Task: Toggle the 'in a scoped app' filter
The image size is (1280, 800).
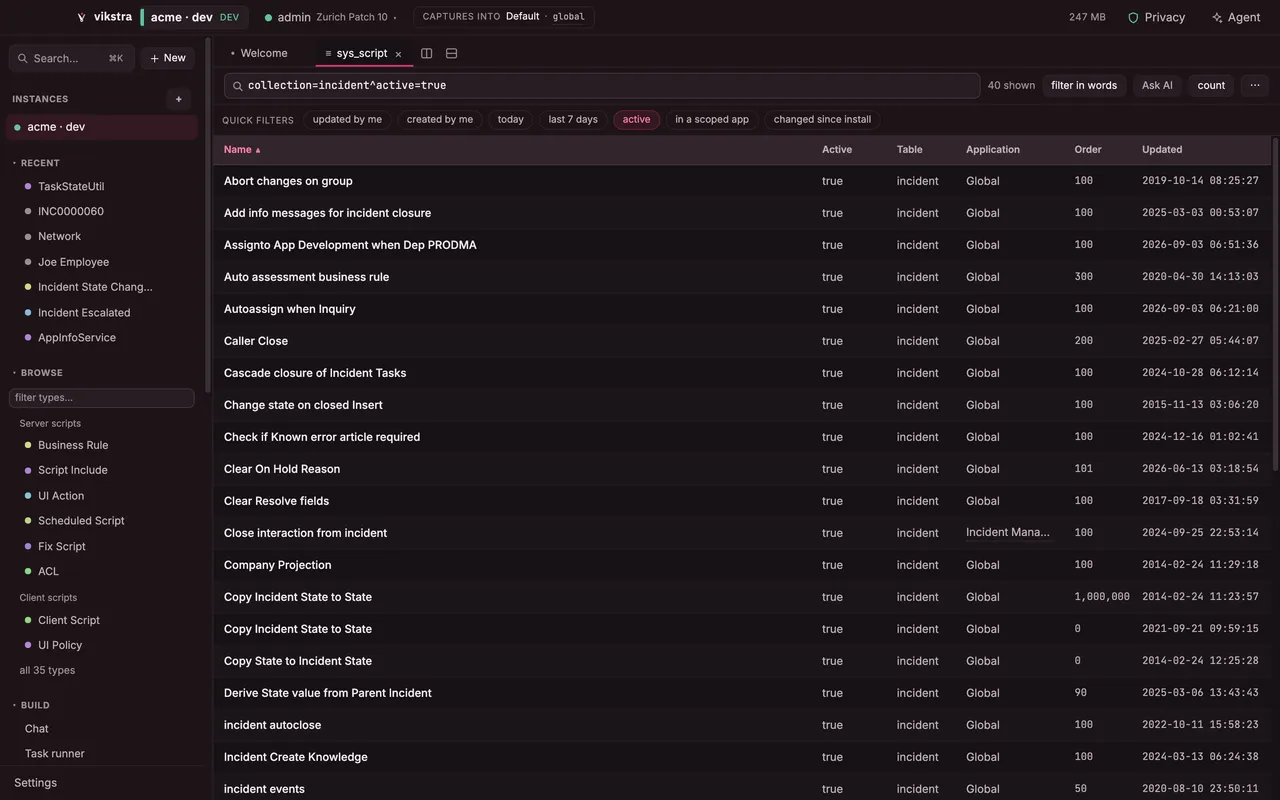Action: coord(712,119)
